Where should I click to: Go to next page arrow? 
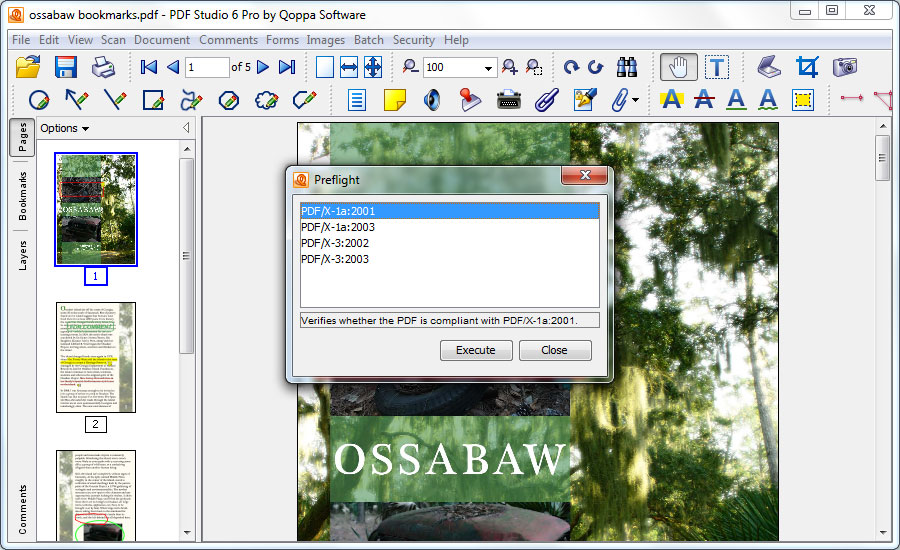click(263, 67)
